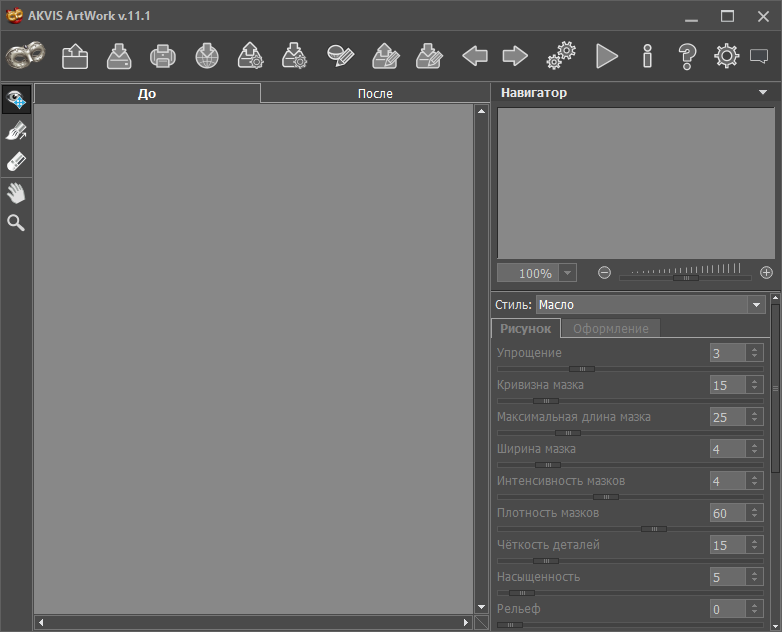
Task: Select the Stroke Direction pen tool
Action: (x=16, y=131)
